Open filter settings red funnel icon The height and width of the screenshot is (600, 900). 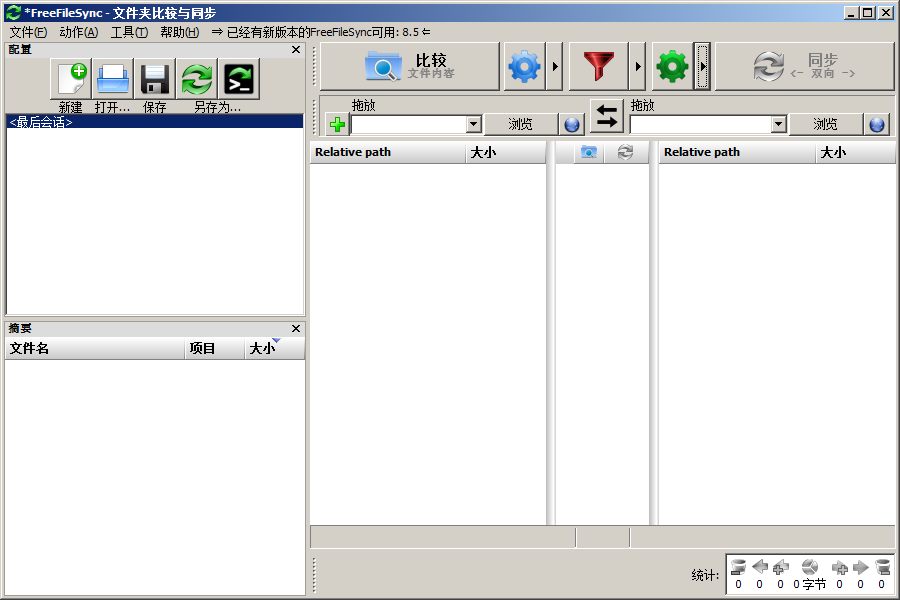[599, 66]
